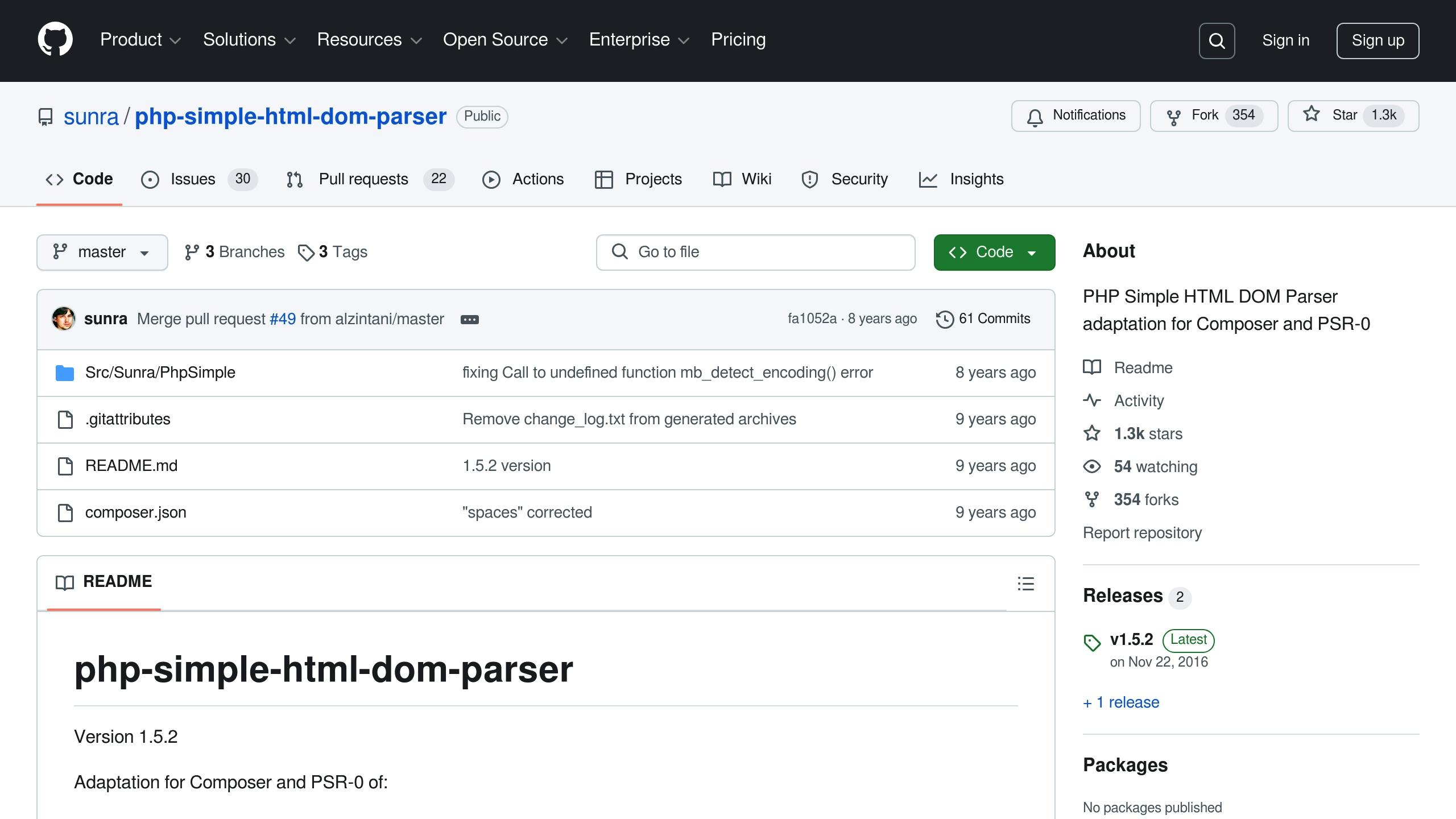The image size is (1456, 819).
Task: Click the Star icon in header
Action: (1312, 114)
